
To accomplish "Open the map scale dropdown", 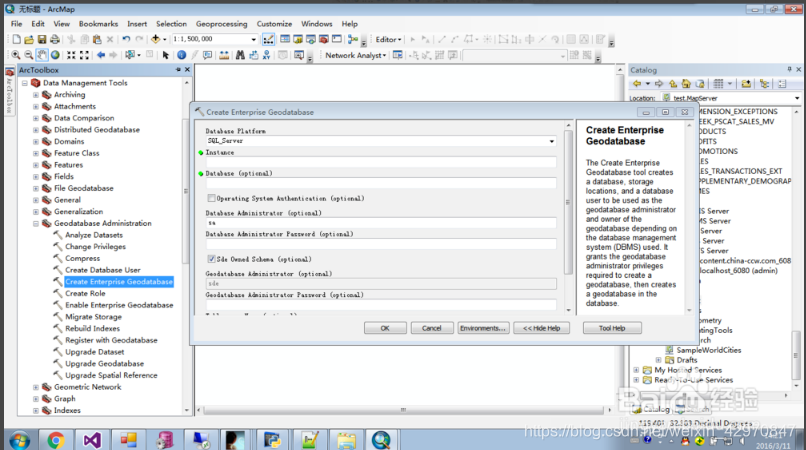I will coord(253,39).
